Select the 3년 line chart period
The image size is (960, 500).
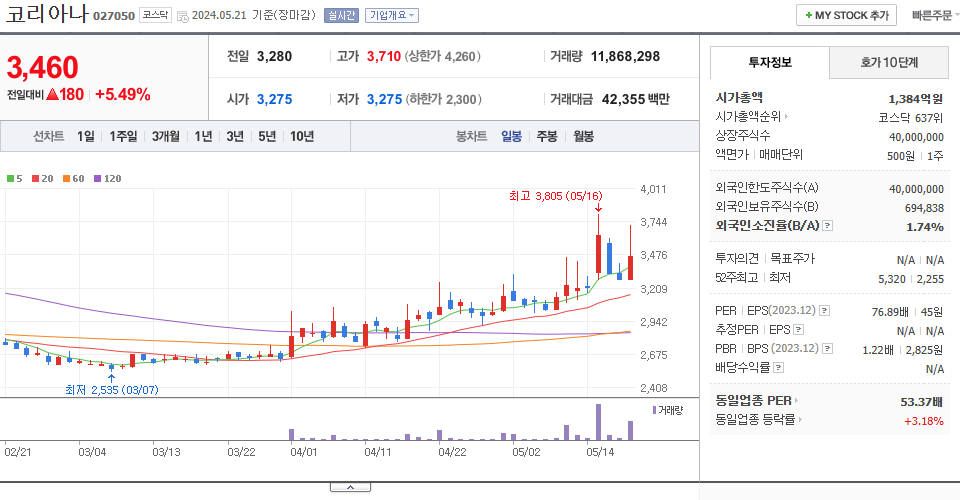click(x=235, y=136)
